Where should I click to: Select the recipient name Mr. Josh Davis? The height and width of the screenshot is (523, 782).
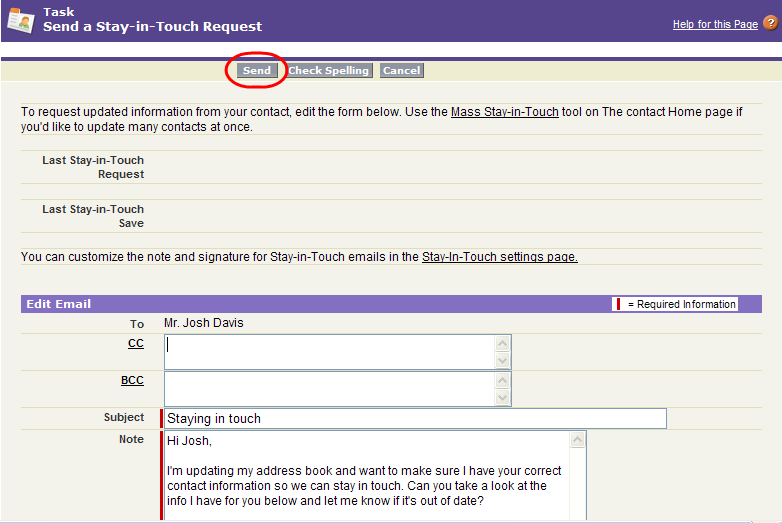203,323
